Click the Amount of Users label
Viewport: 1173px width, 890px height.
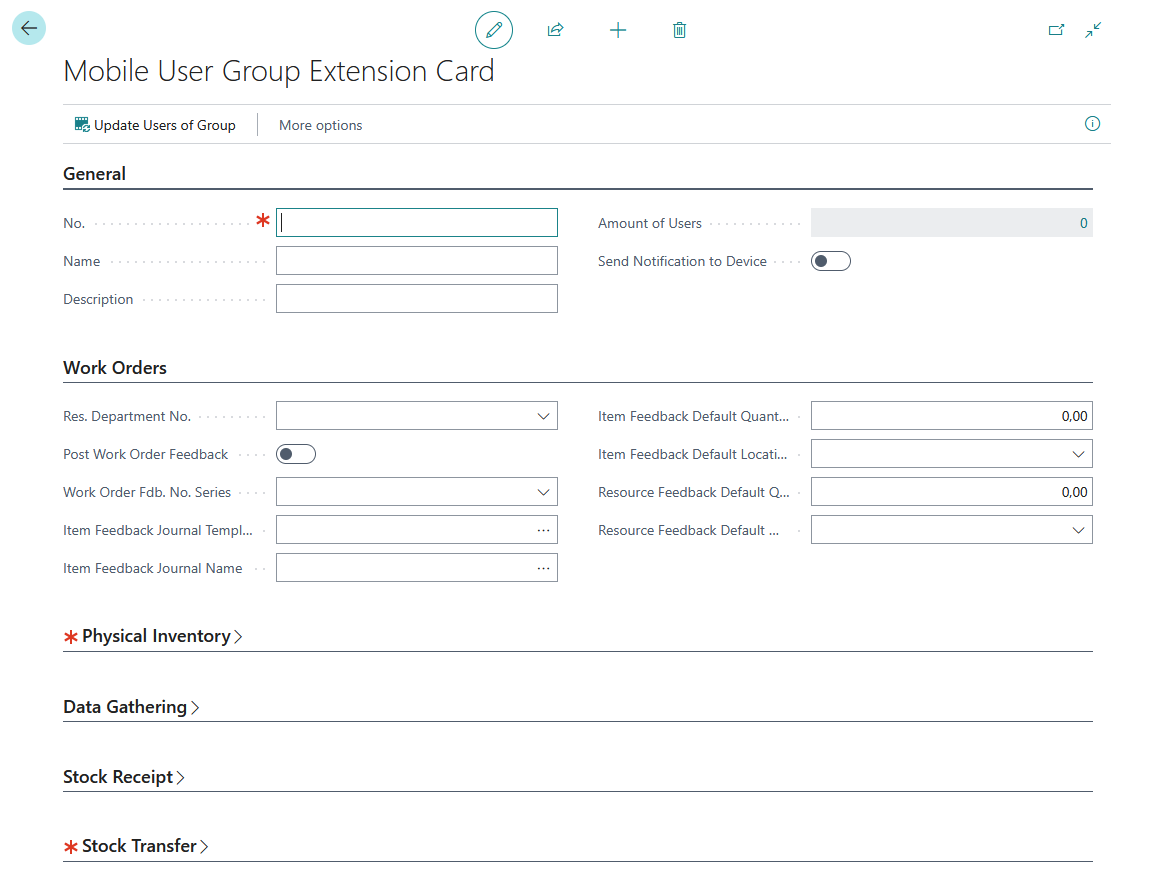pyautogui.click(x=649, y=223)
